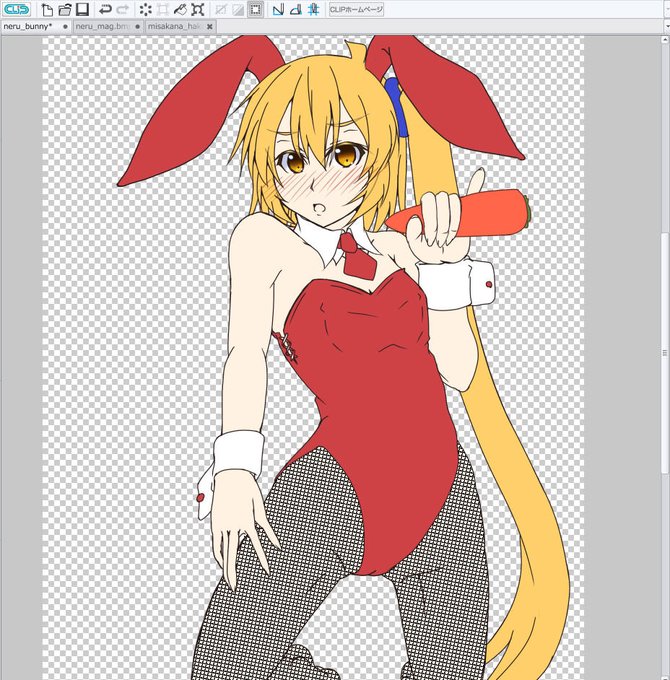670x680 pixels.
Task: Click the Clear (dotted circle) icon
Action: 146,10
